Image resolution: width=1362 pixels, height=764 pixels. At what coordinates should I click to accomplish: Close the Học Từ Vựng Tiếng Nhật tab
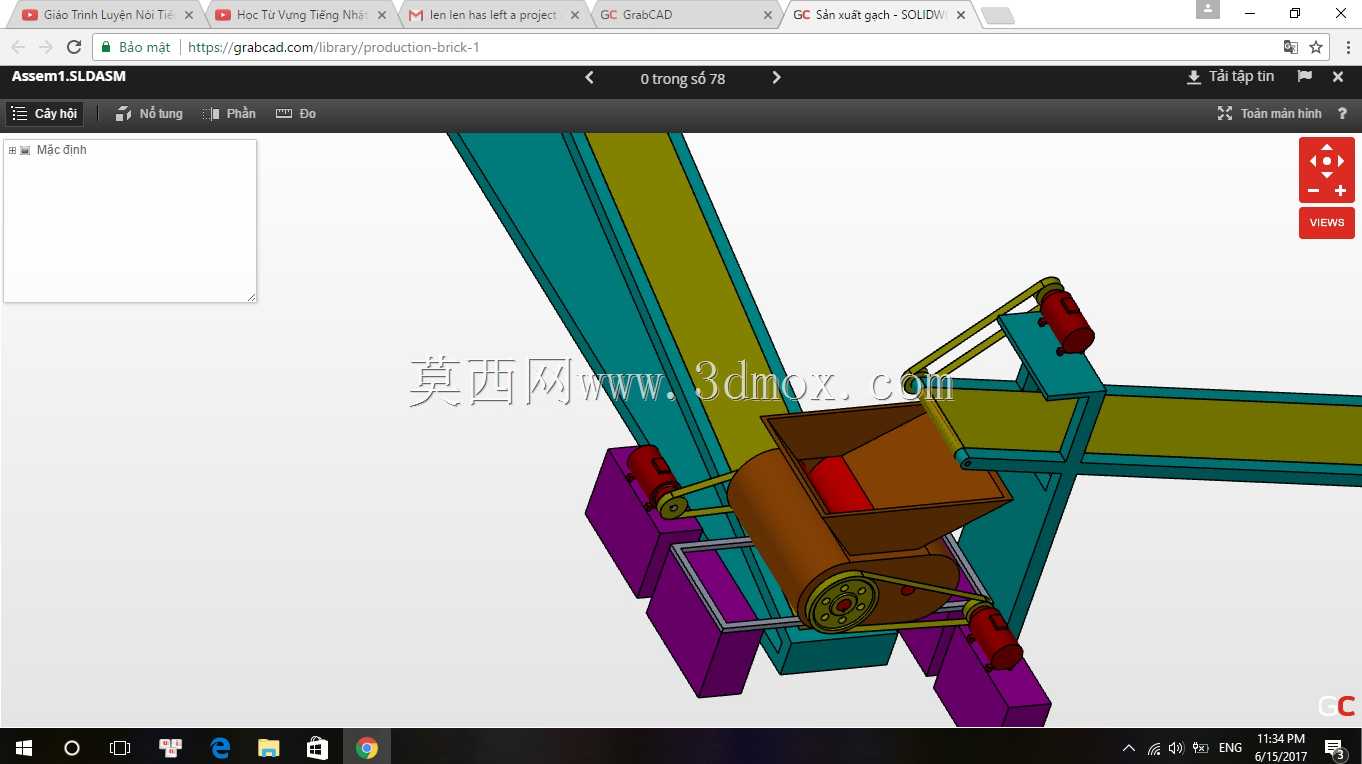coord(382,15)
